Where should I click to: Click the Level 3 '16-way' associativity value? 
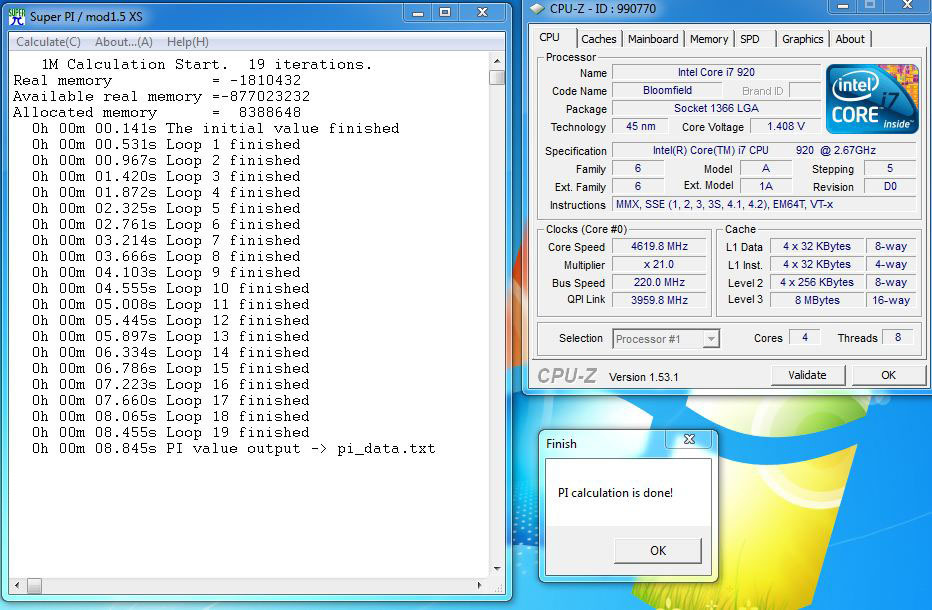click(890, 300)
